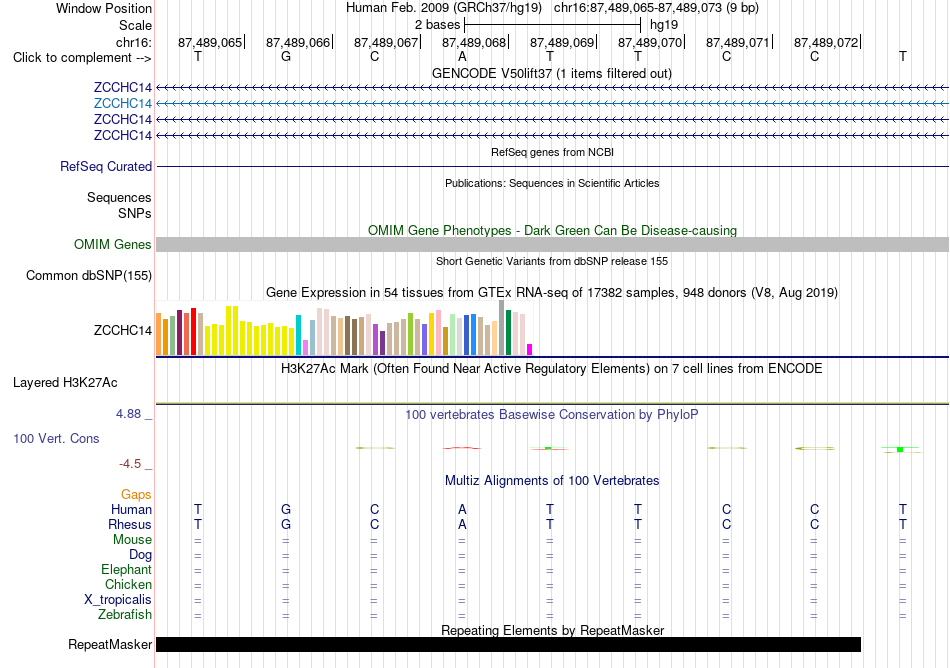This screenshot has width=950, height=668.
Task: Open 'Repeating Elements by RepeatMasker' title
Action: click(x=552, y=630)
